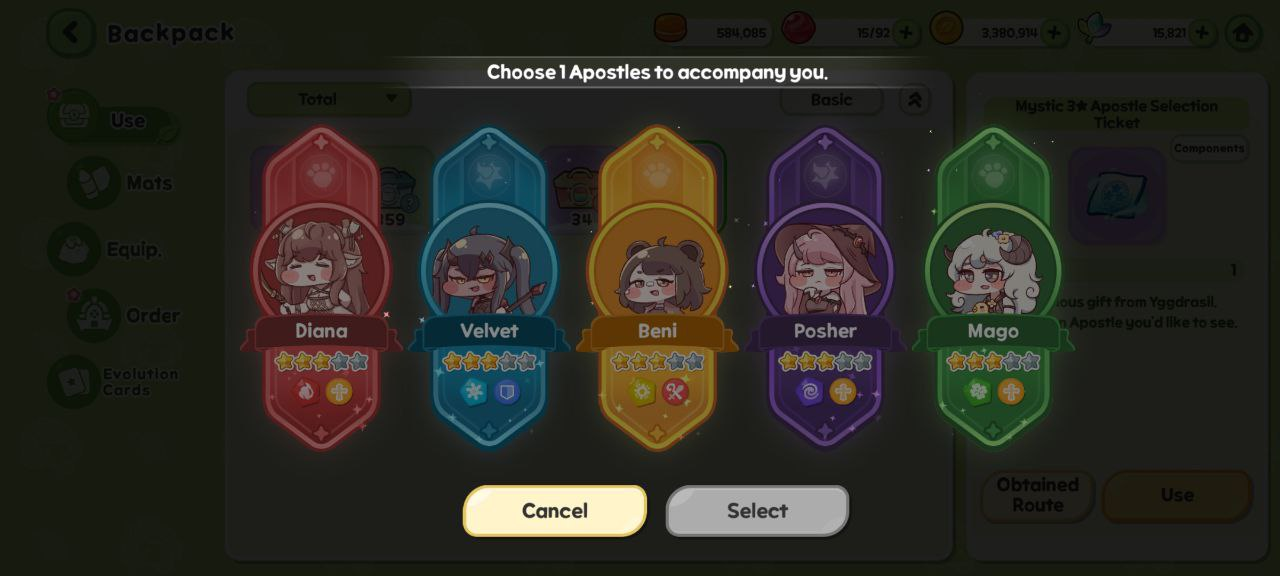Confirm with the grey Select button

(757, 511)
